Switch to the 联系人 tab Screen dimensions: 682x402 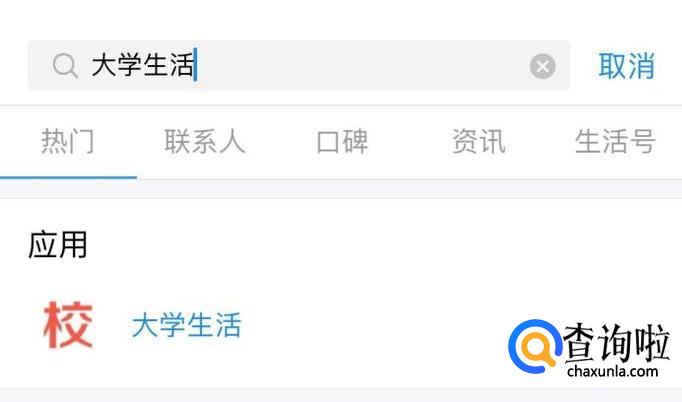[204, 141]
